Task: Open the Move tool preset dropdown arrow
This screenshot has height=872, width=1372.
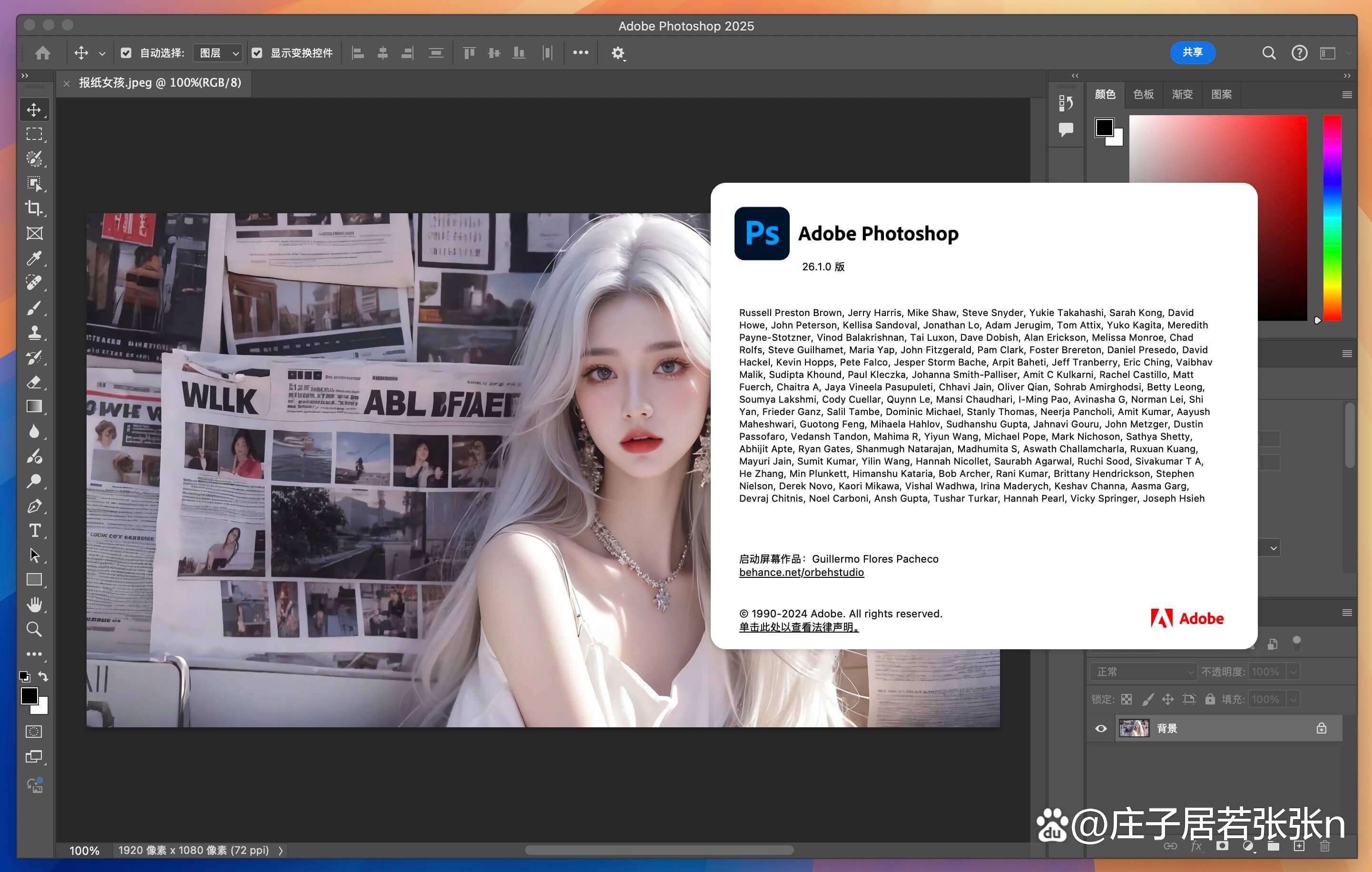Action: pyautogui.click(x=102, y=54)
